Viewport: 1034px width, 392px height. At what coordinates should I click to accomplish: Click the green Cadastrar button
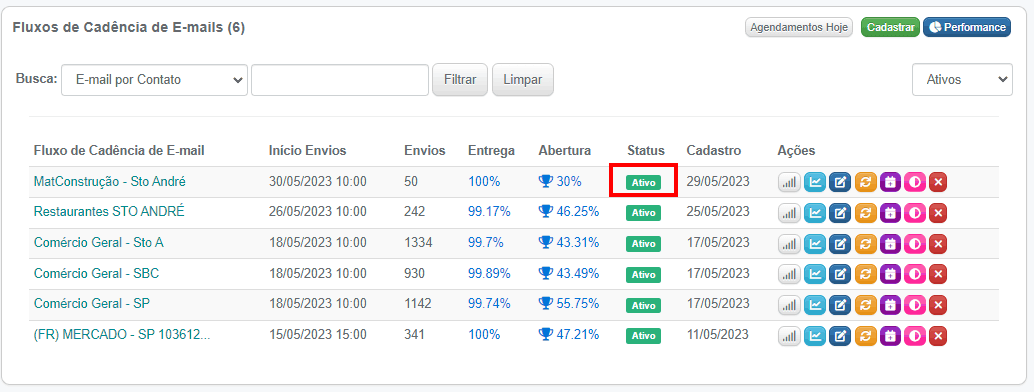coord(890,27)
